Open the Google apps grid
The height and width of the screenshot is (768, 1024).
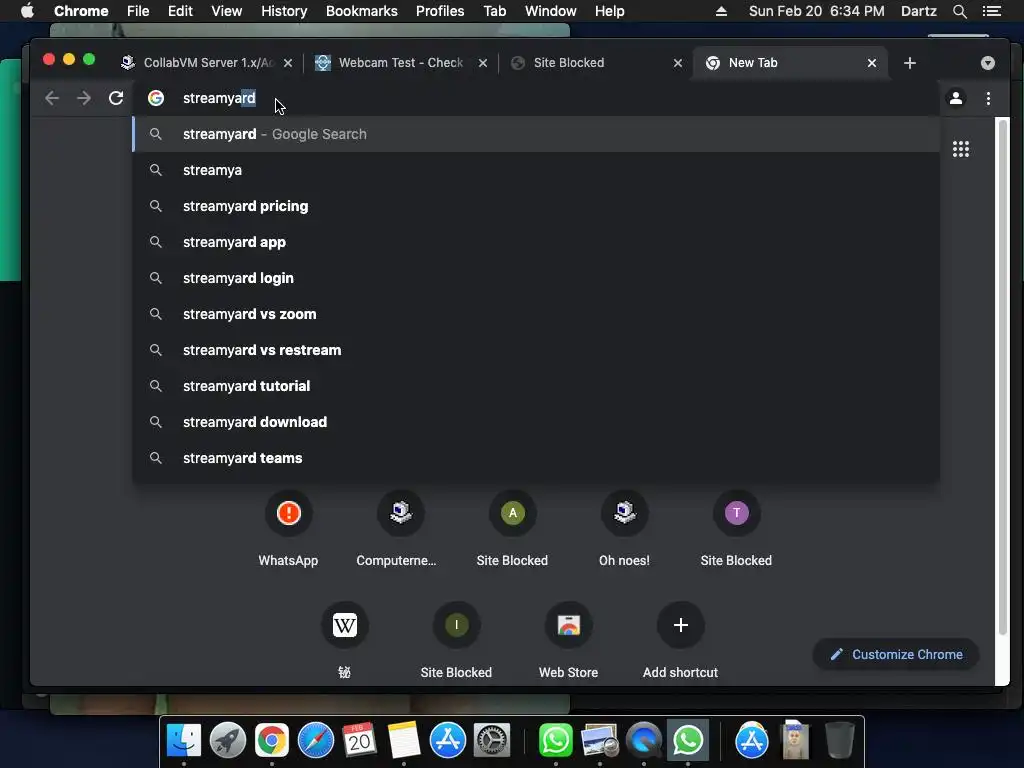pos(961,149)
